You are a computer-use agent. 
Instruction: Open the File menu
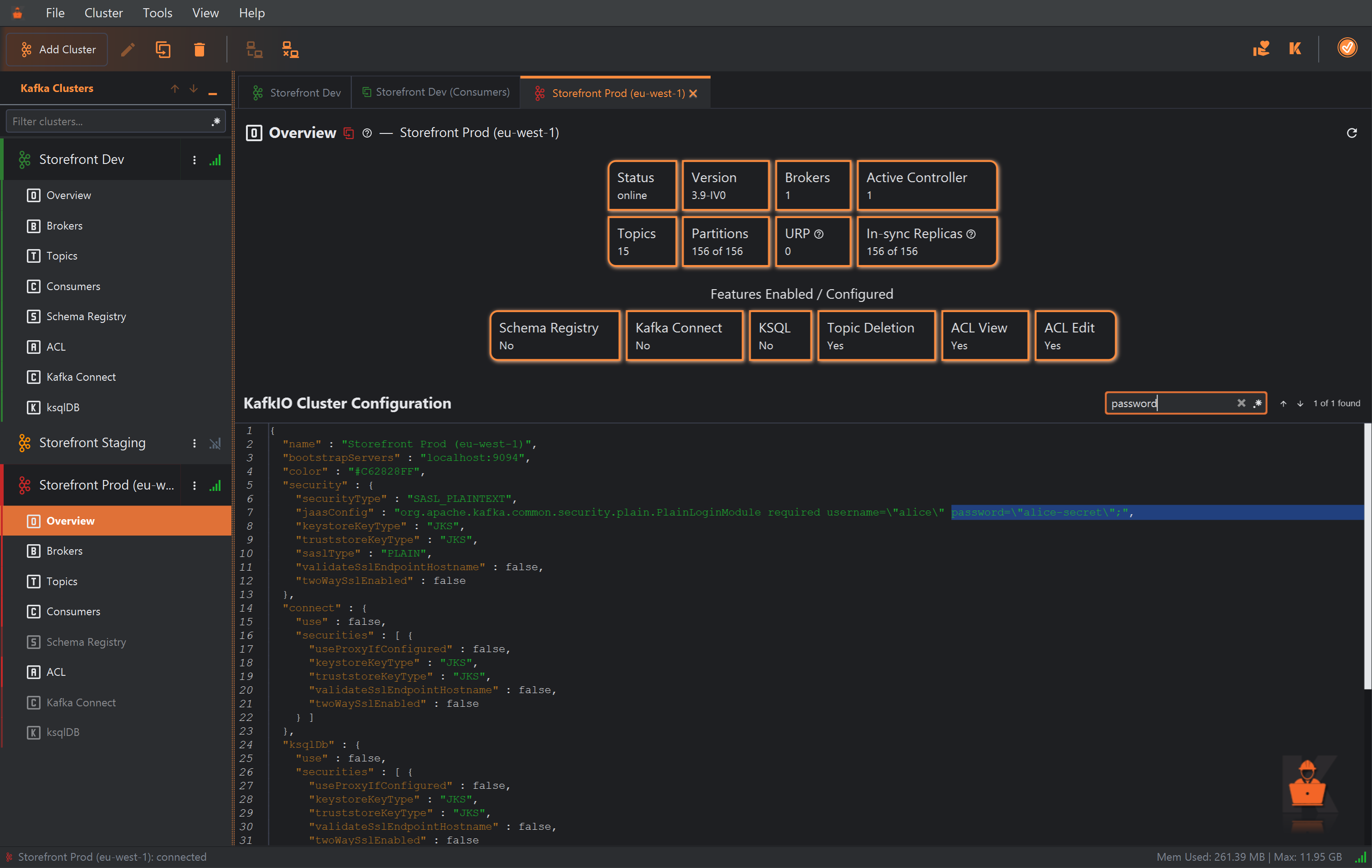click(55, 13)
